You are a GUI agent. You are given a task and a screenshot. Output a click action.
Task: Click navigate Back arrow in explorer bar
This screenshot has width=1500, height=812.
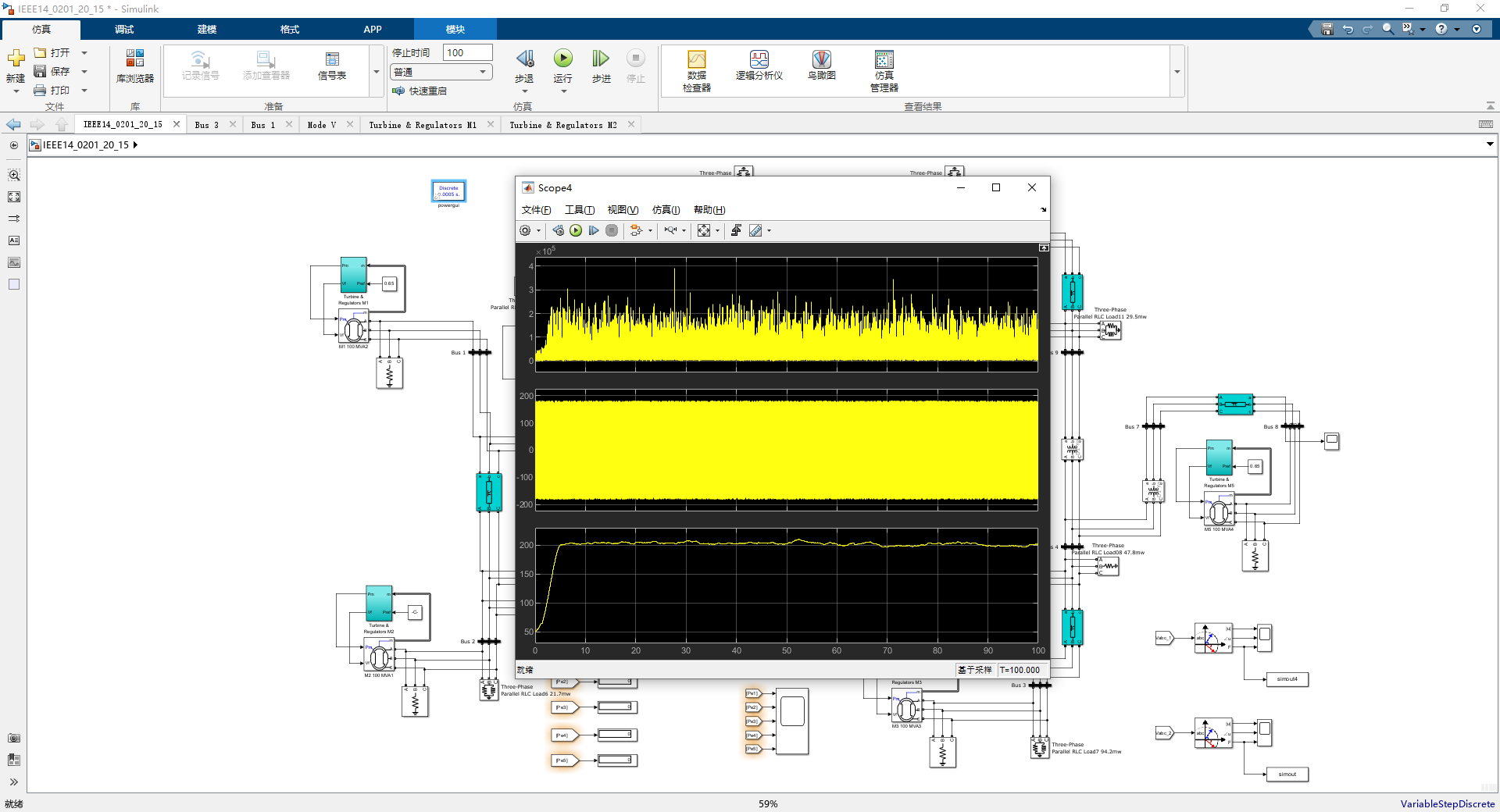pyautogui.click(x=13, y=124)
